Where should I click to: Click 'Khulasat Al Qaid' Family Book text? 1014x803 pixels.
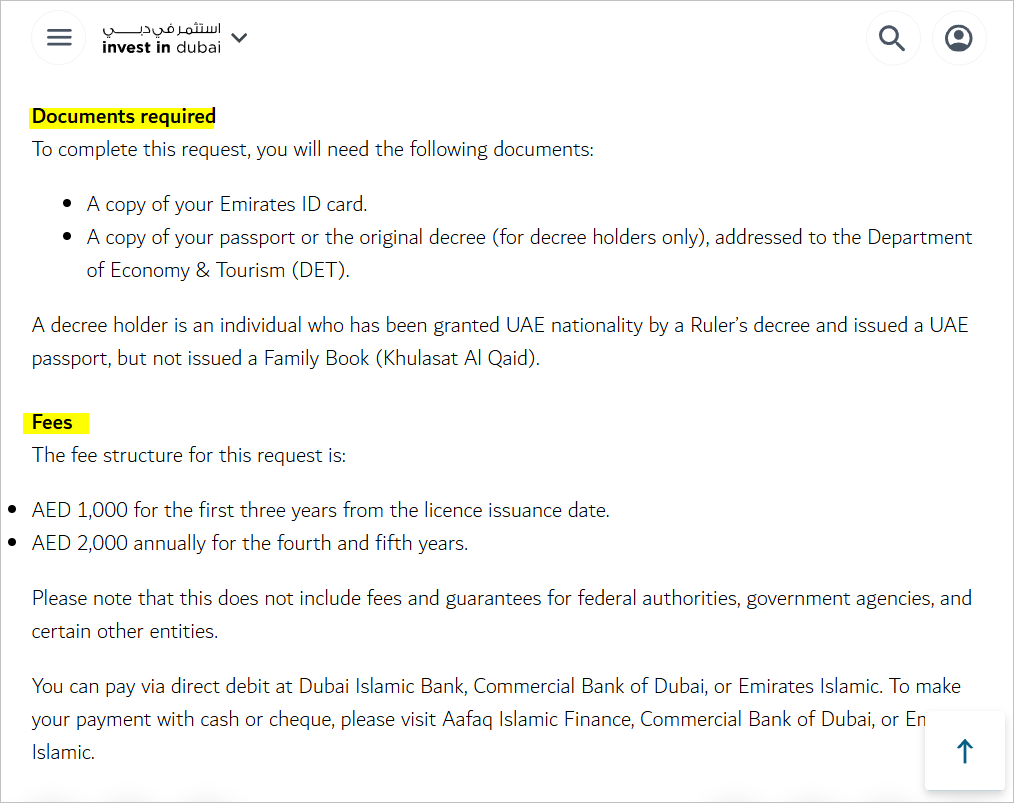[458, 358]
